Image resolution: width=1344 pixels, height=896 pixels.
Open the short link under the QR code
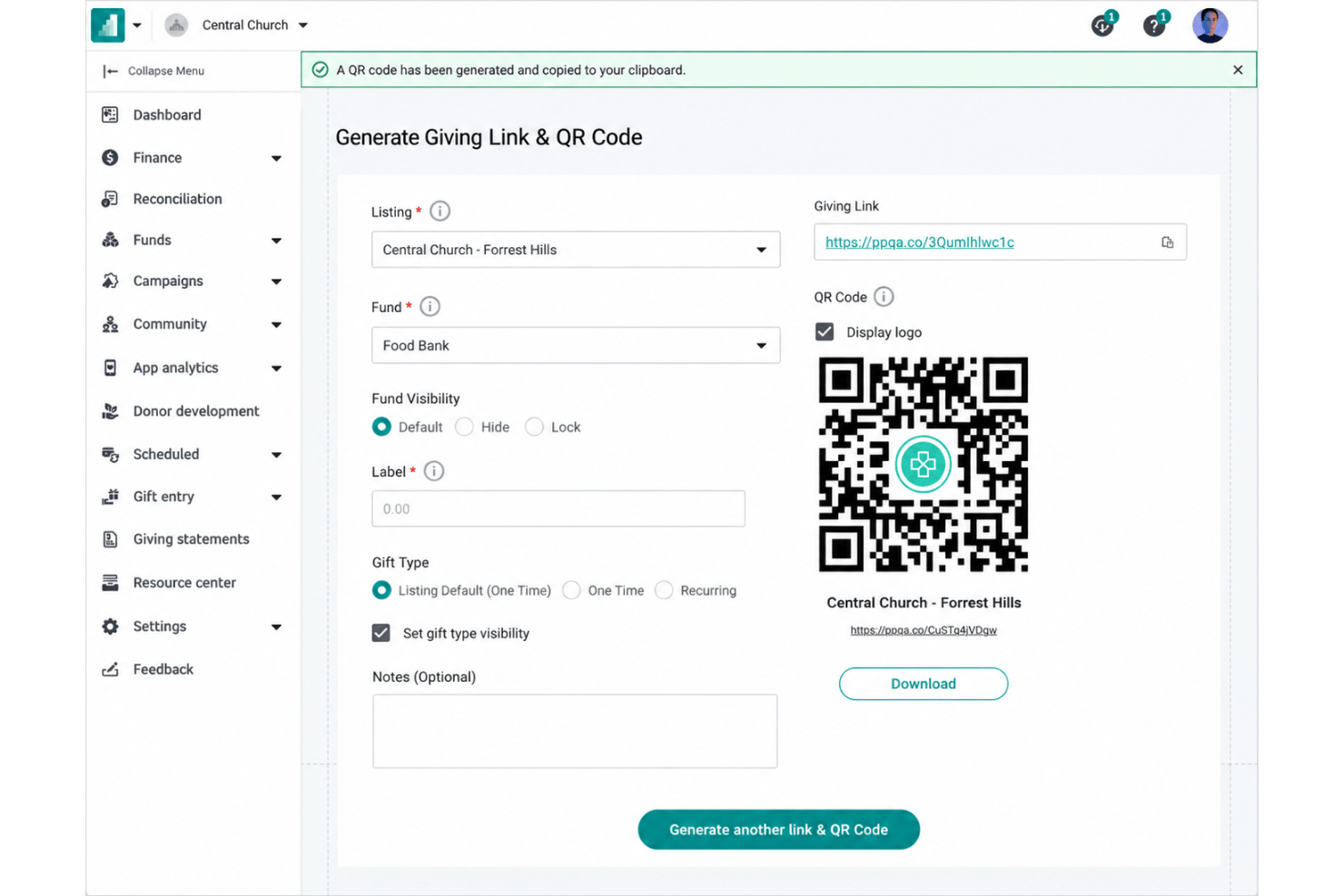[x=923, y=630]
